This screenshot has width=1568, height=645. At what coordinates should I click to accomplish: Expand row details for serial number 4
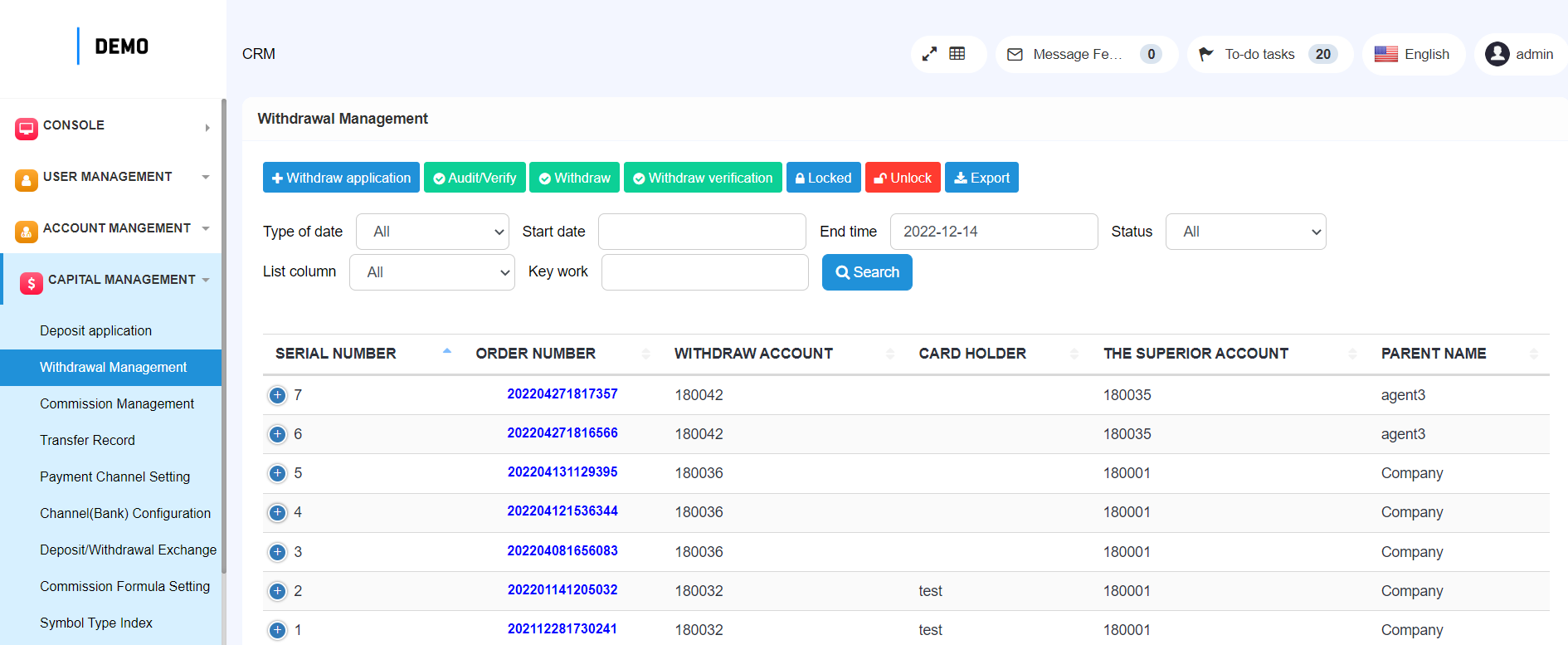[277, 512]
